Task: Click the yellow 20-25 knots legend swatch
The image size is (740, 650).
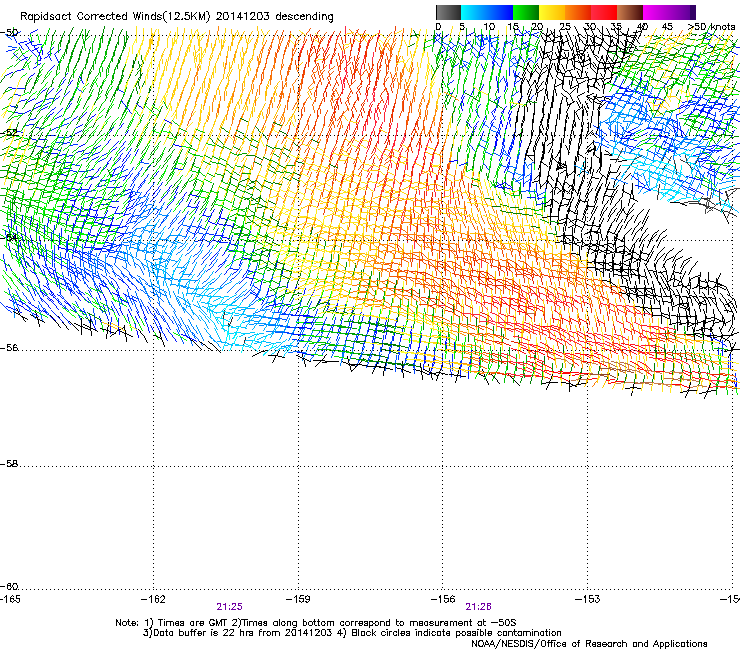Action: click(x=552, y=12)
